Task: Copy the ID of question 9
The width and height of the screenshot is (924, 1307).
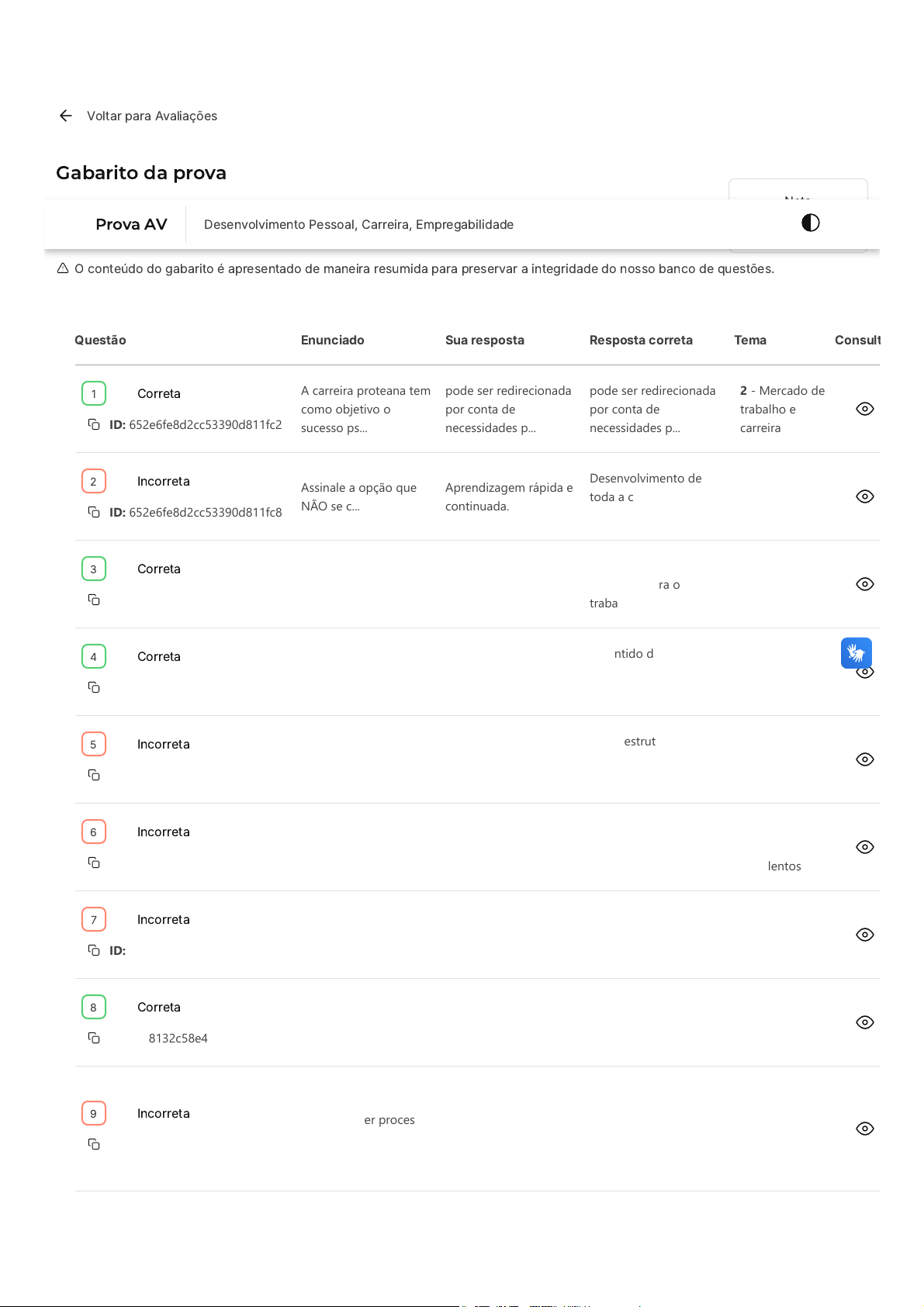Action: point(94,1144)
